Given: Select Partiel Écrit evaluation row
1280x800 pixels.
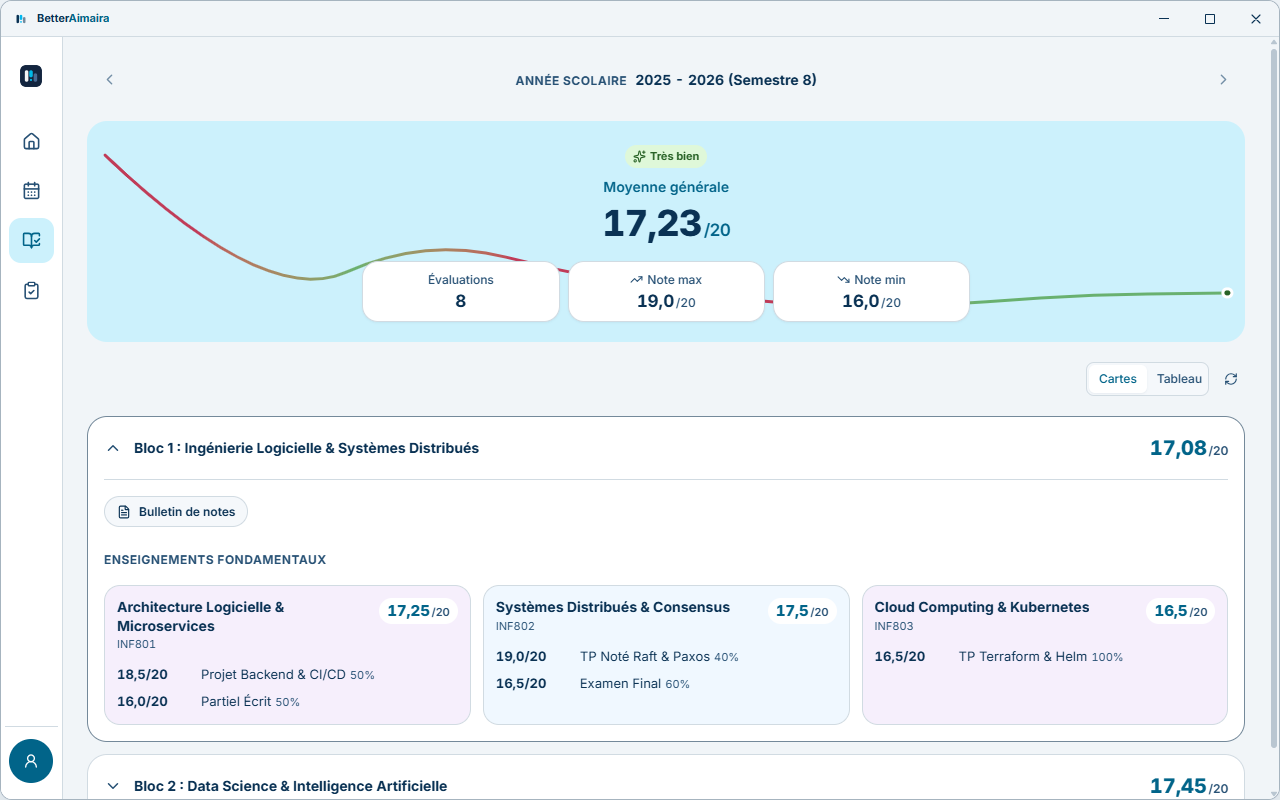Looking at the screenshot, I should pos(287,702).
